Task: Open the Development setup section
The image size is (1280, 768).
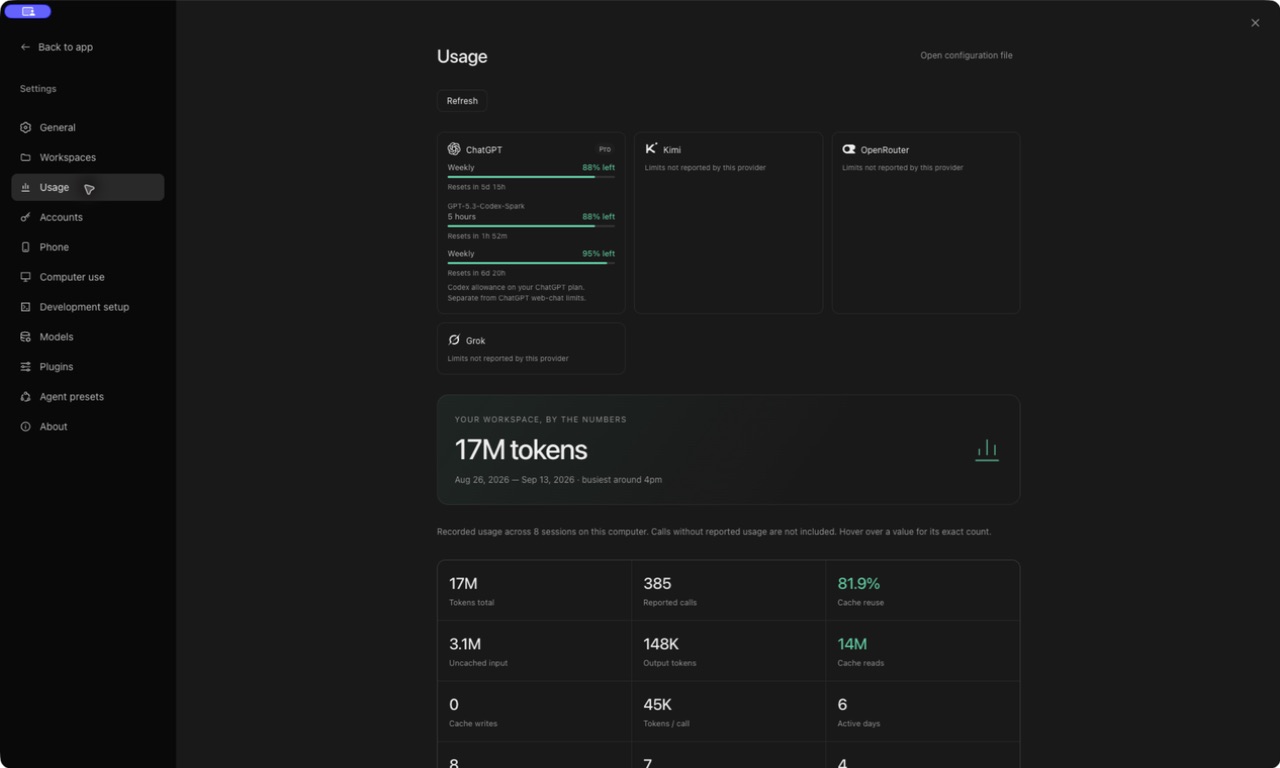Action: point(88,308)
